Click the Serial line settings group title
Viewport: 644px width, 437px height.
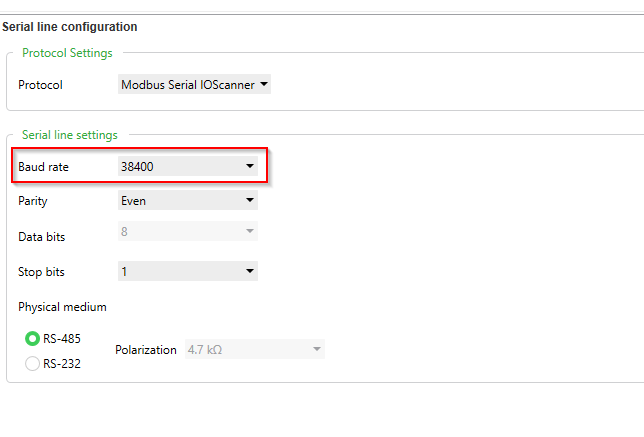point(69,135)
